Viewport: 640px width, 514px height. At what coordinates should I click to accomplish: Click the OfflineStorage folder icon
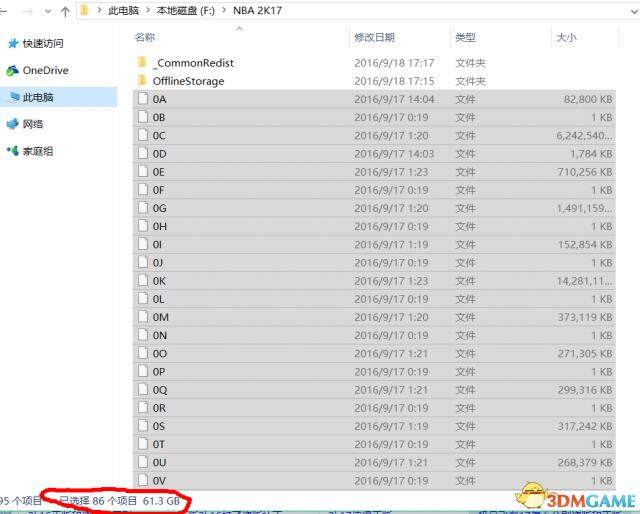(142, 80)
